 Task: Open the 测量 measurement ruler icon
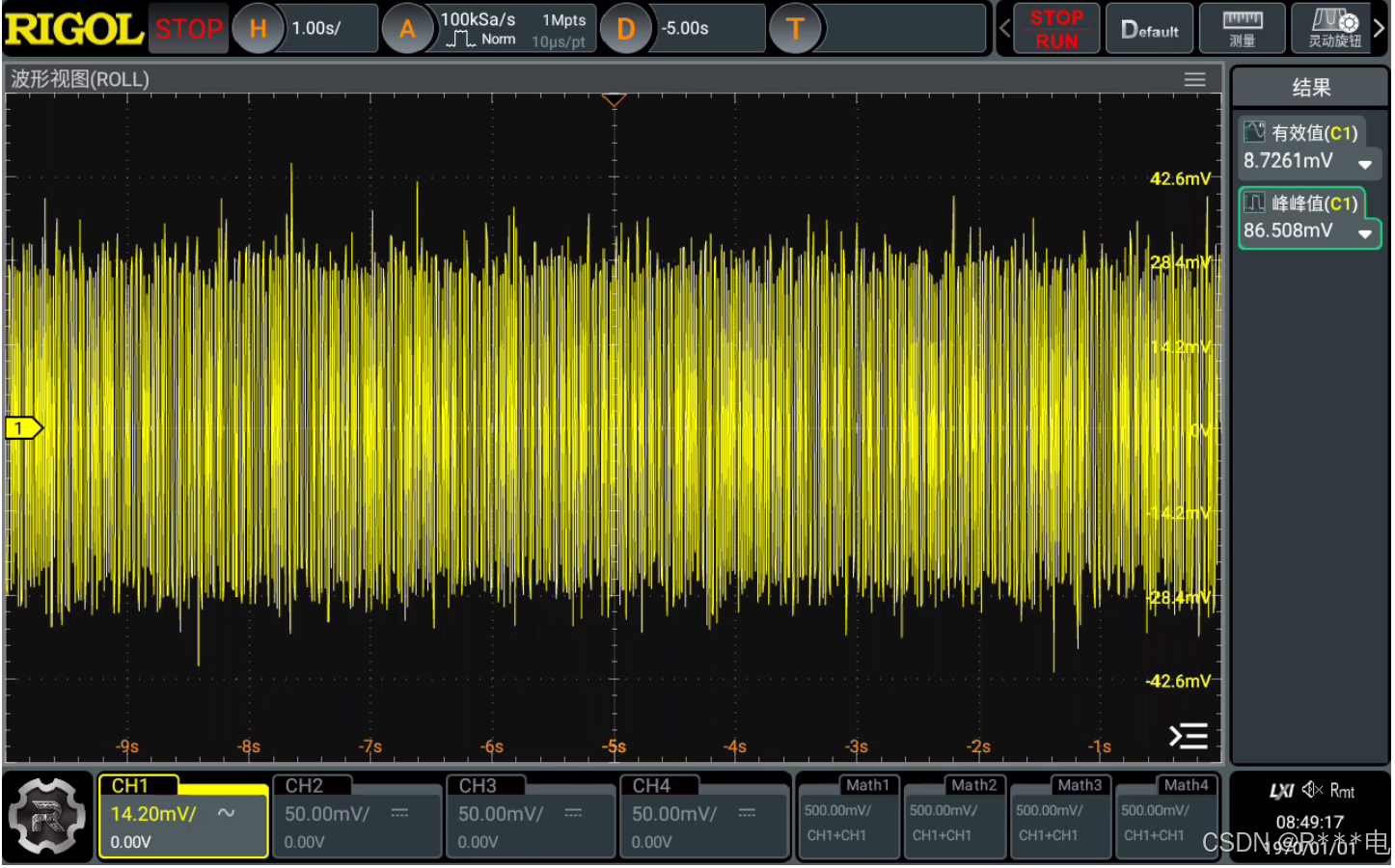[x=1242, y=29]
